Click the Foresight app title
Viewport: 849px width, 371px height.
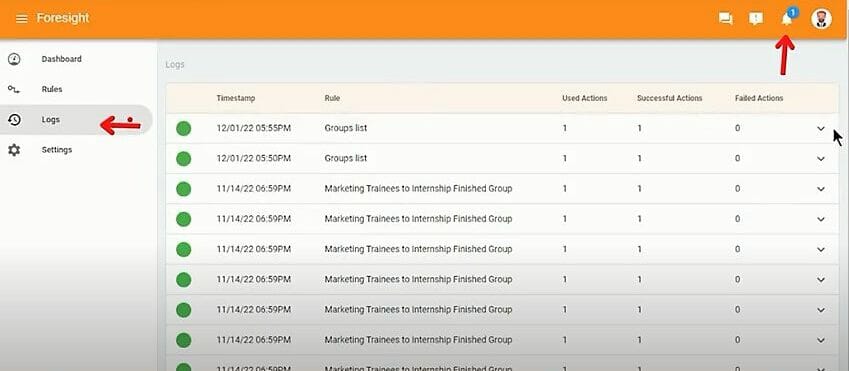pos(63,18)
